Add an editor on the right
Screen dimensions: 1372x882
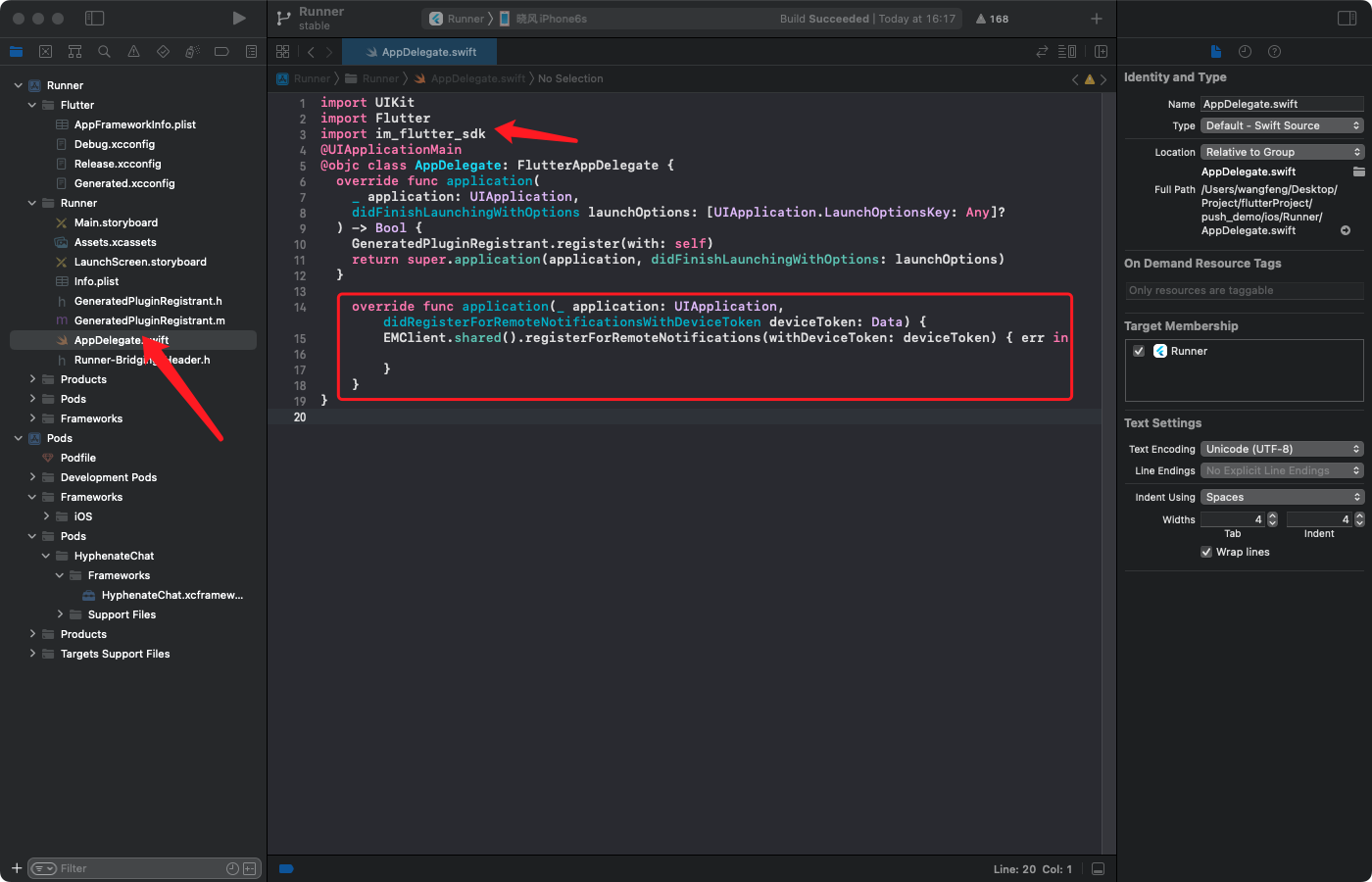point(1101,52)
